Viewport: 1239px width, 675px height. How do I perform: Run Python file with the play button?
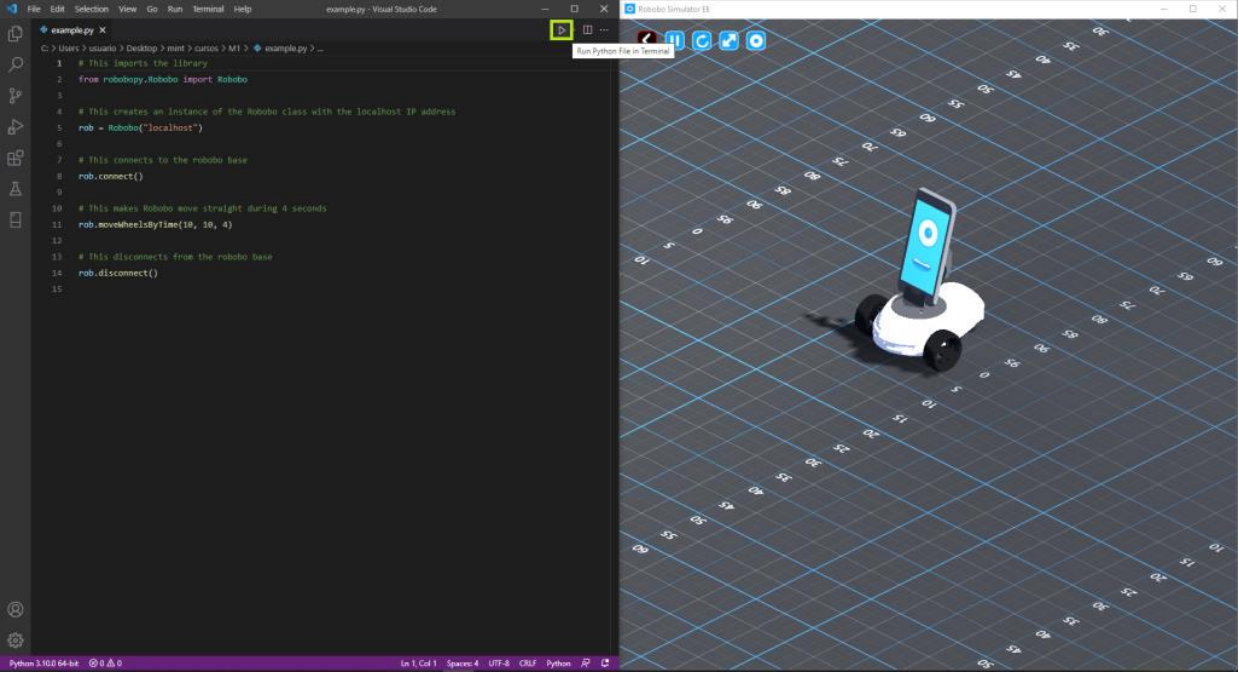pyautogui.click(x=561, y=30)
